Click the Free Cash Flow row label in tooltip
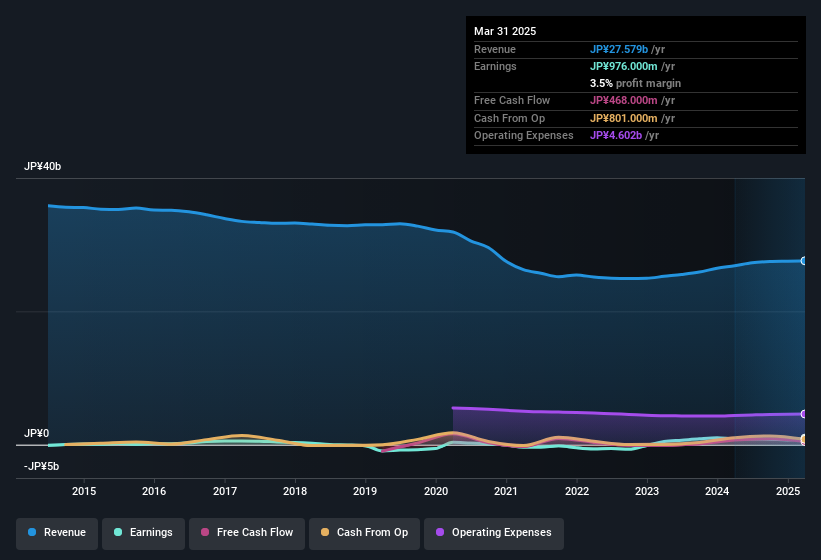Screen dimensions: 821x560 pyautogui.click(x=512, y=100)
